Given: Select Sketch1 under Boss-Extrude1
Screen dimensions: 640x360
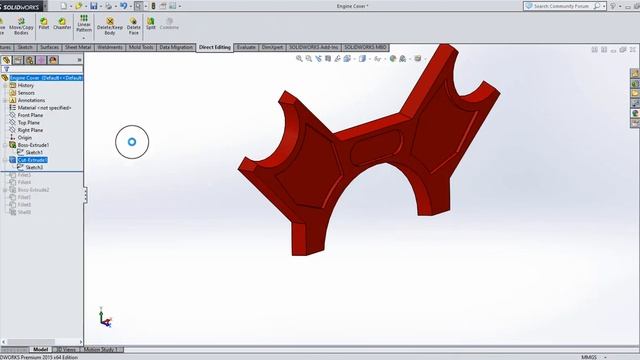Looking at the screenshot, I should pyautogui.click(x=34, y=153).
